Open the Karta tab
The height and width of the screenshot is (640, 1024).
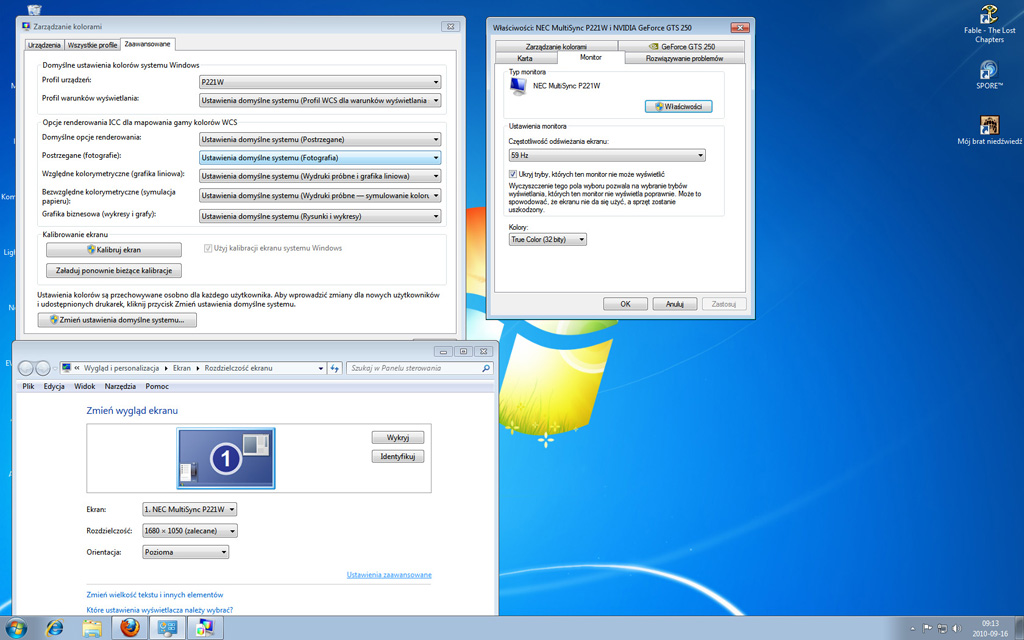[524, 58]
